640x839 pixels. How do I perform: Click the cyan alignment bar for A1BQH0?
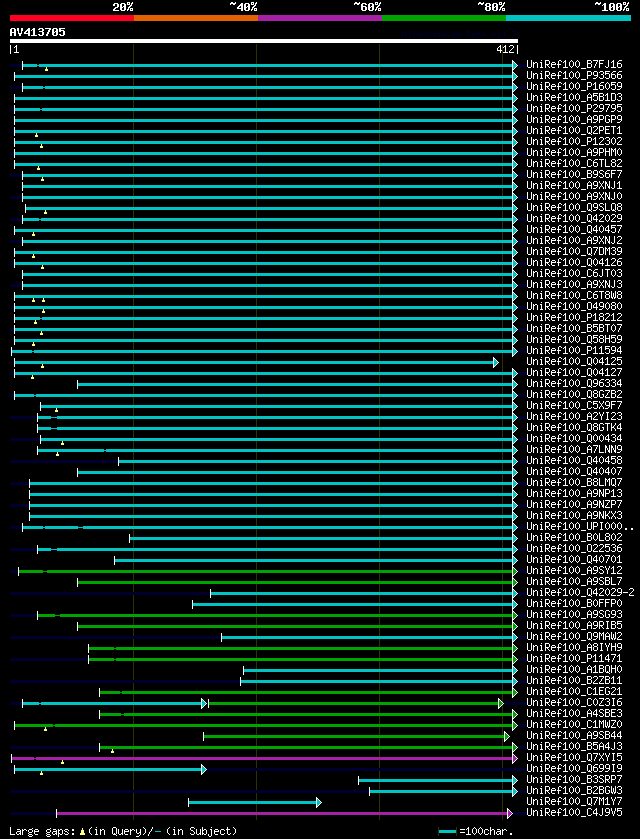click(380, 670)
